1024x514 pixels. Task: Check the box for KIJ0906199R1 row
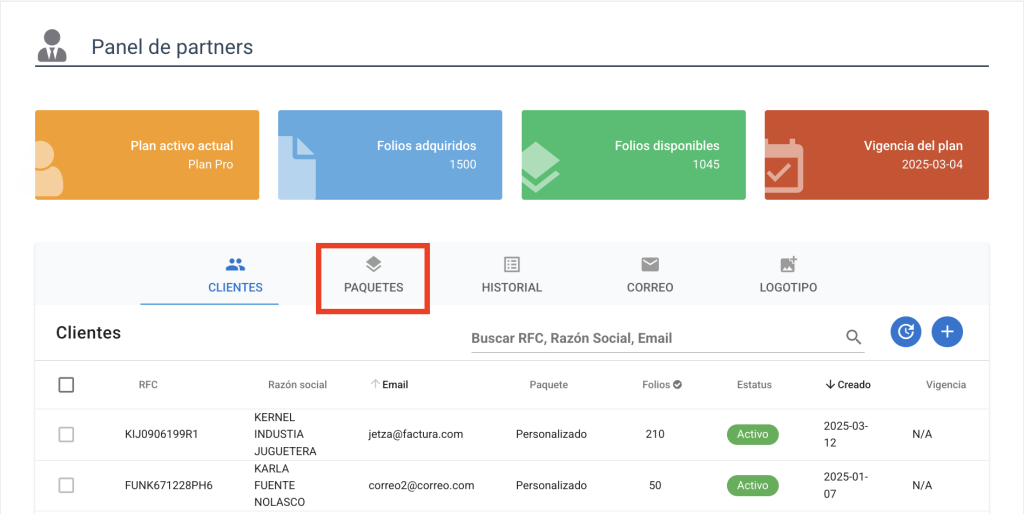point(66,434)
